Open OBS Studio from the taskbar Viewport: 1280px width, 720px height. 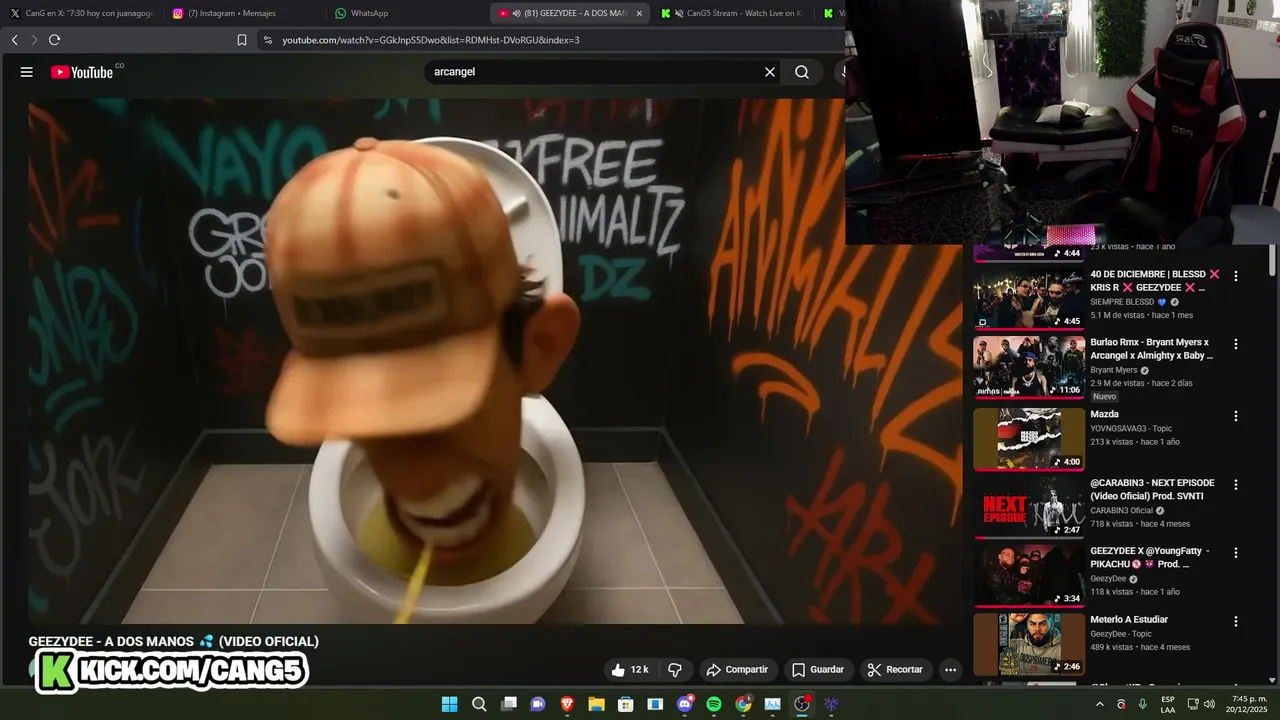802,704
